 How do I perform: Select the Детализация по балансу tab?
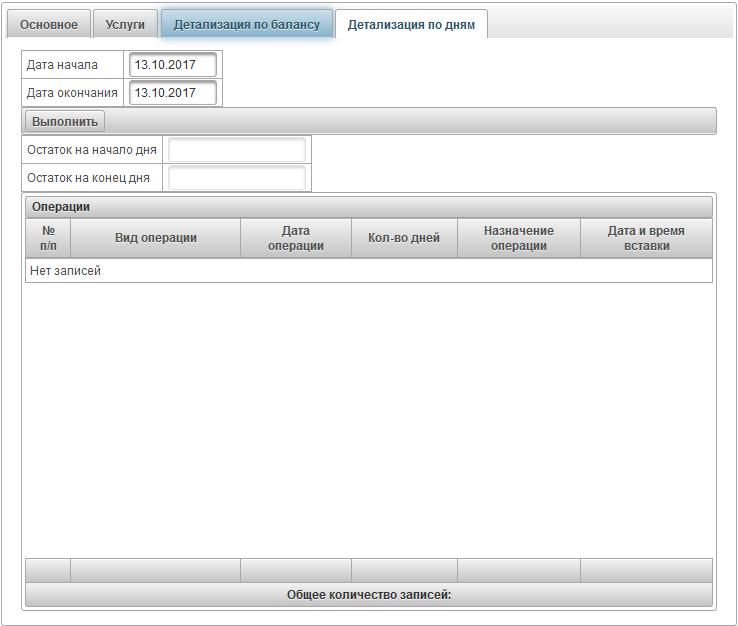pos(246,24)
